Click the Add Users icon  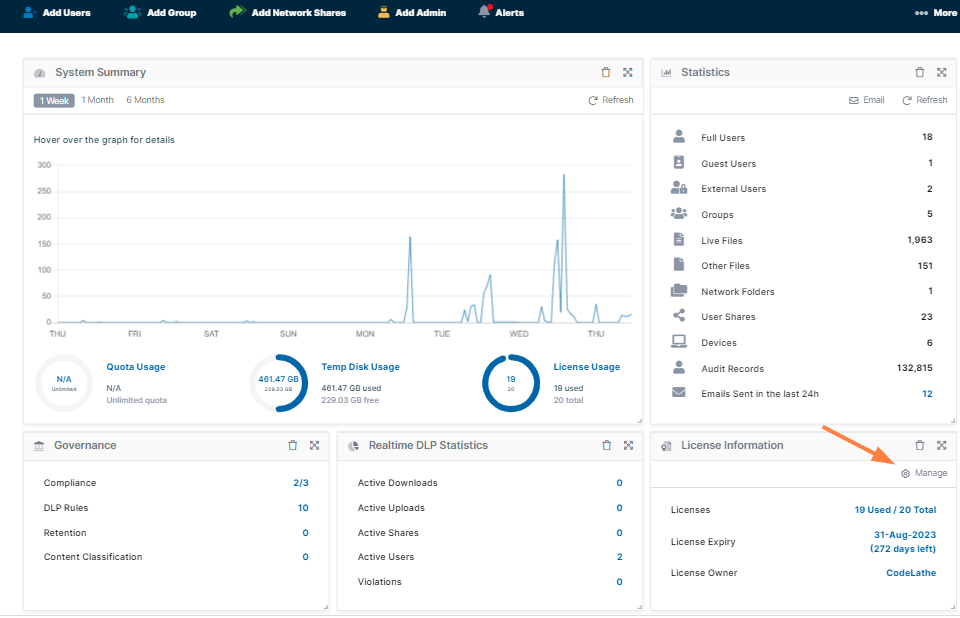29,13
